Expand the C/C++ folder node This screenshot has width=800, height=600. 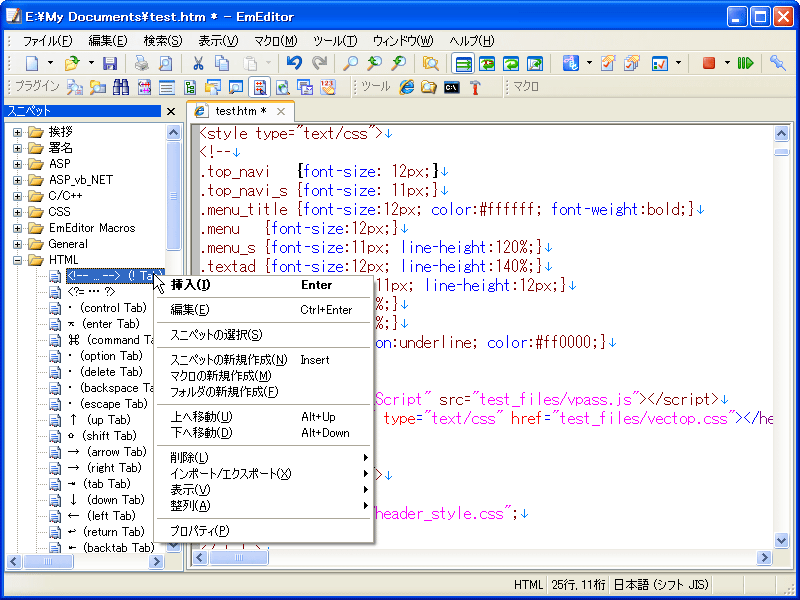click(18, 196)
